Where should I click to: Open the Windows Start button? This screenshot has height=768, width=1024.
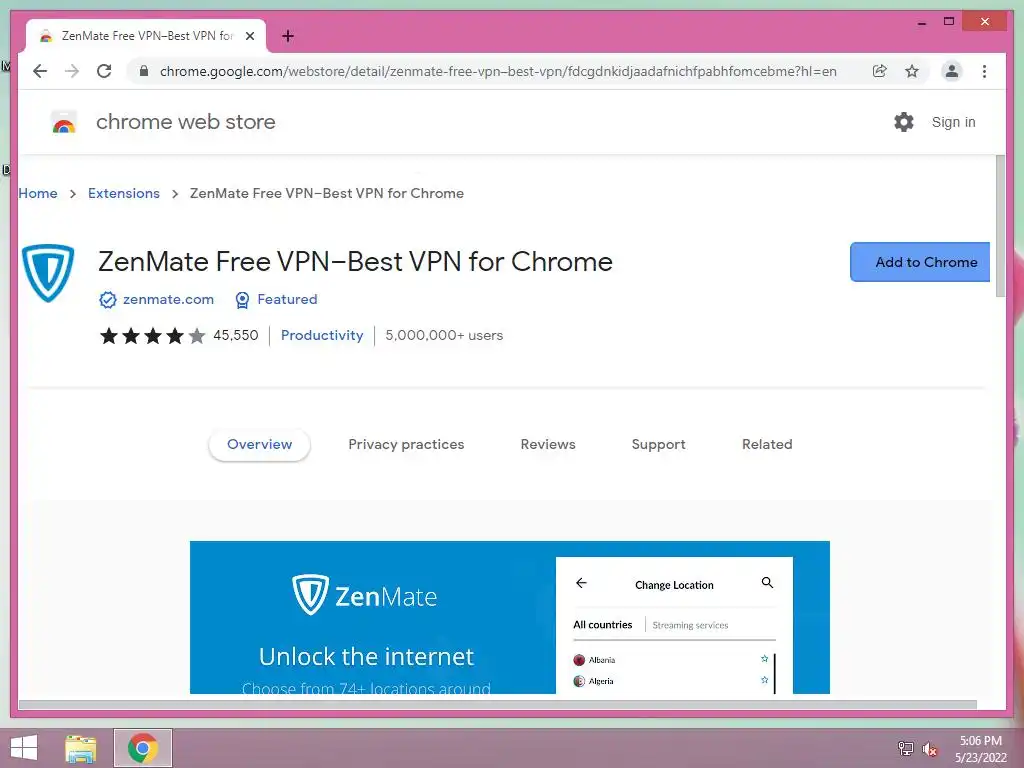tap(24, 748)
